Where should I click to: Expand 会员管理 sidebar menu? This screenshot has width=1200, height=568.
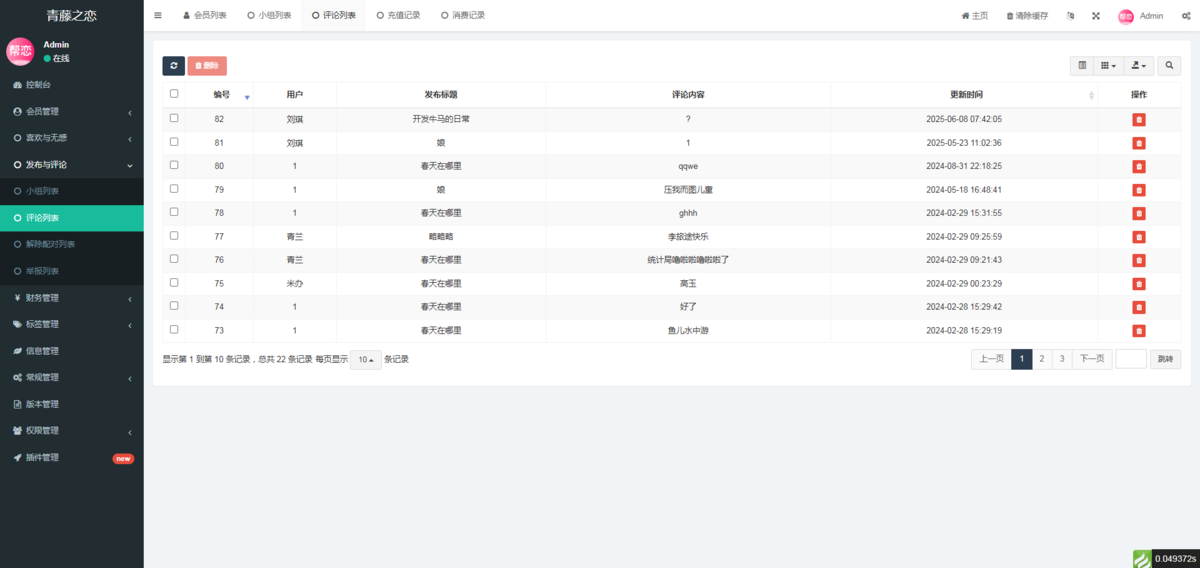click(x=72, y=111)
